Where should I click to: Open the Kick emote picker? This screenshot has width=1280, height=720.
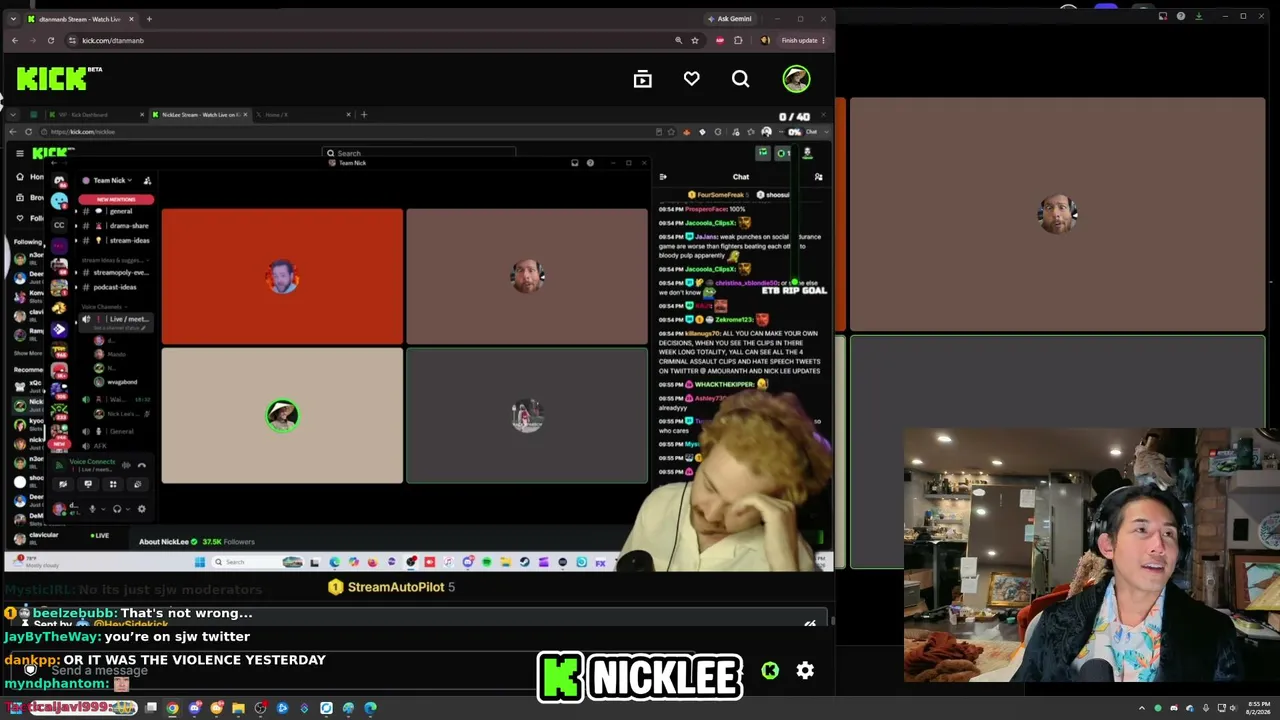(x=770, y=671)
